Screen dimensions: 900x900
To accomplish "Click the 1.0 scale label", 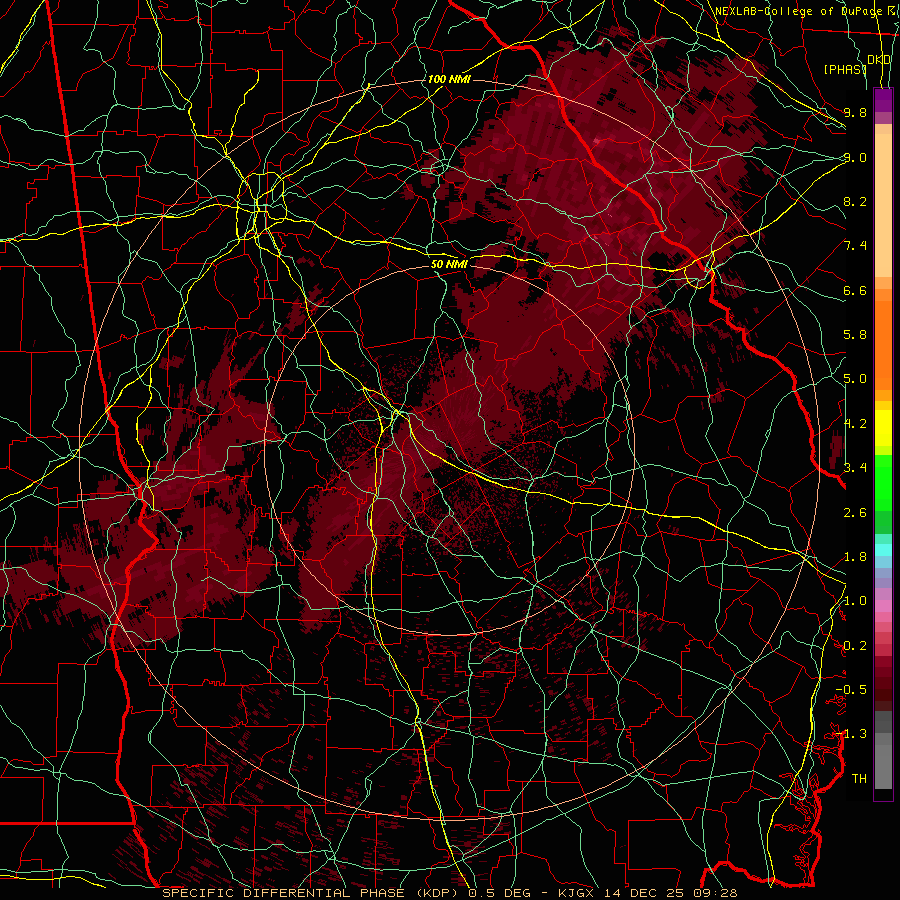I will 855,601.
